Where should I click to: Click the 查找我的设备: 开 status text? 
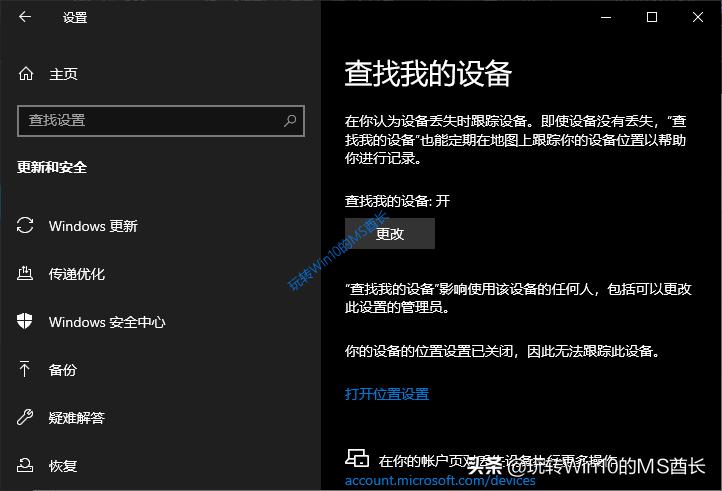(397, 201)
